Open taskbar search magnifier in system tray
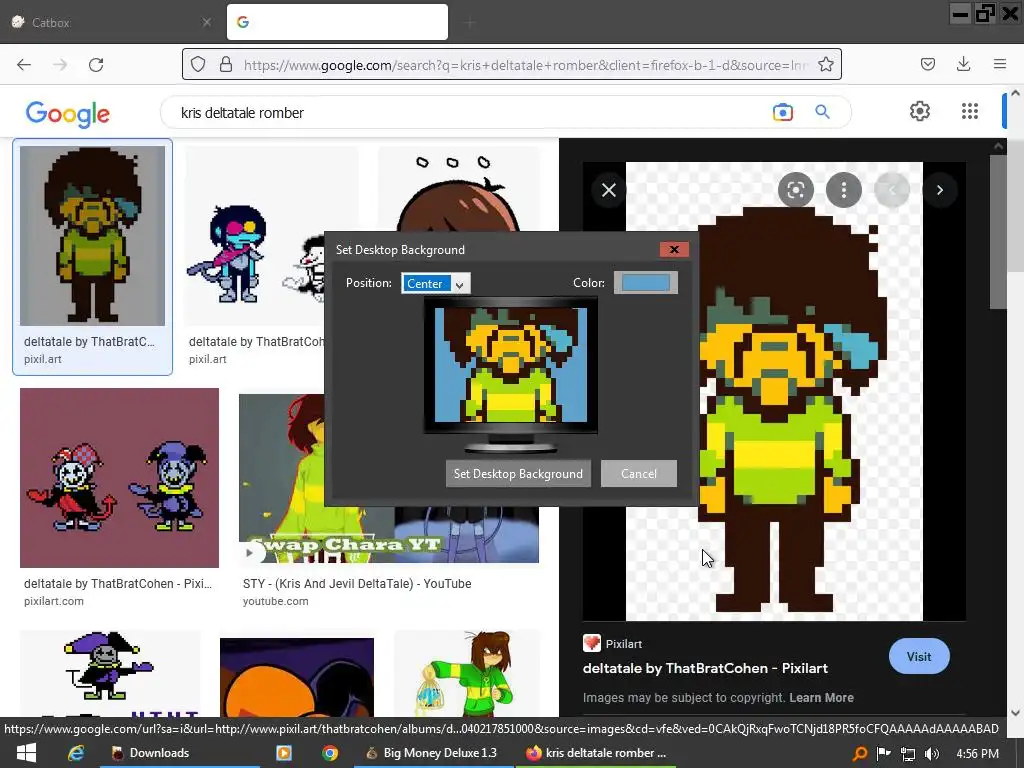 pos(859,754)
